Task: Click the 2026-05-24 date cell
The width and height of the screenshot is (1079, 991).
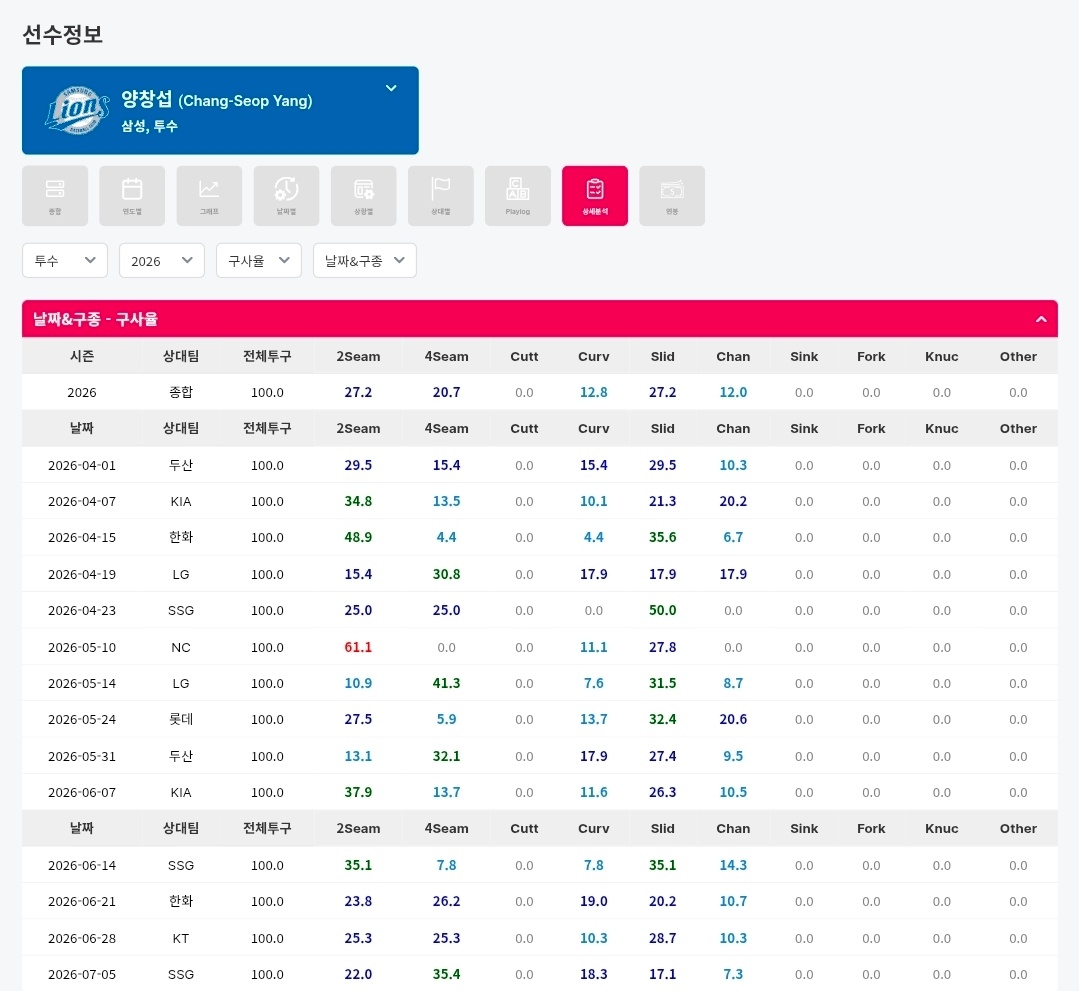Action: coord(82,719)
